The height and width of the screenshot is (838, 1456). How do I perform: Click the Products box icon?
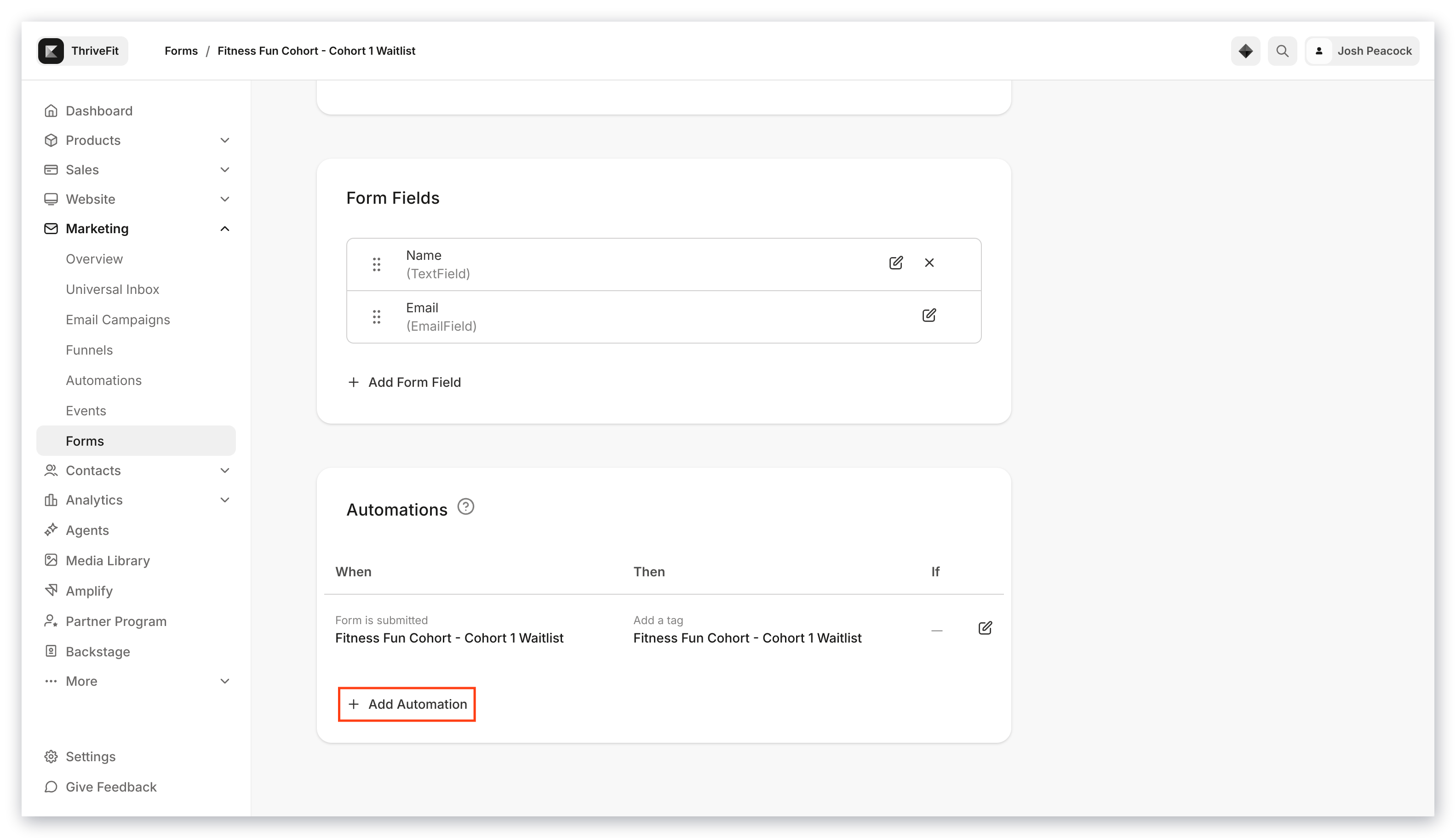click(x=51, y=140)
